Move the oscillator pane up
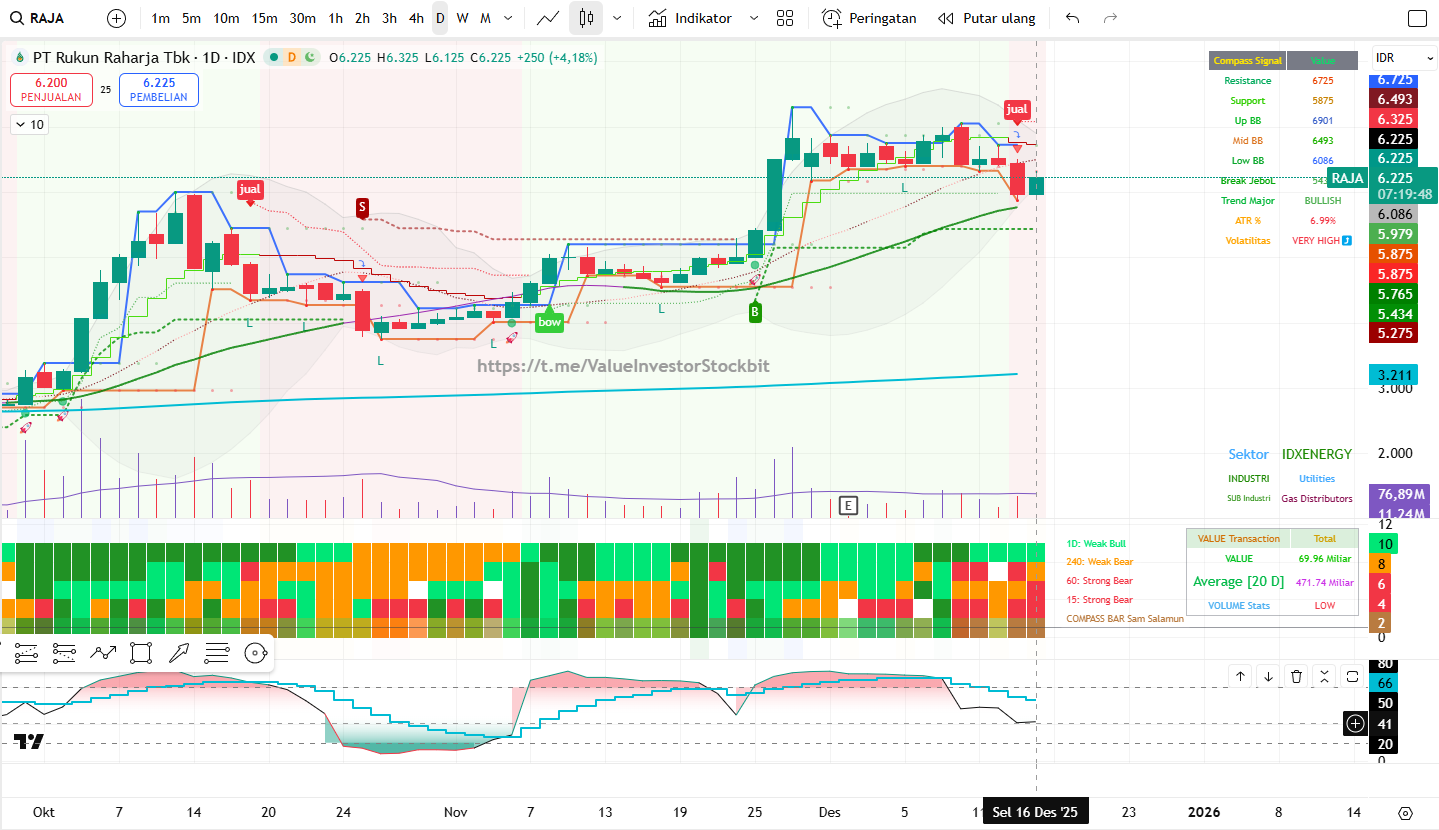This screenshot has height=830, width=1439. [1240, 676]
